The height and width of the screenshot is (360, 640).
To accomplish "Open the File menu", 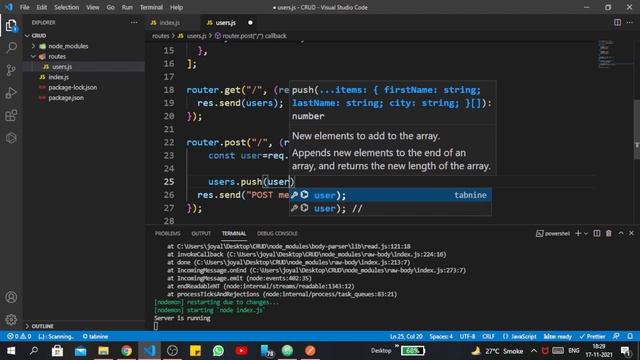I will coord(24,7).
